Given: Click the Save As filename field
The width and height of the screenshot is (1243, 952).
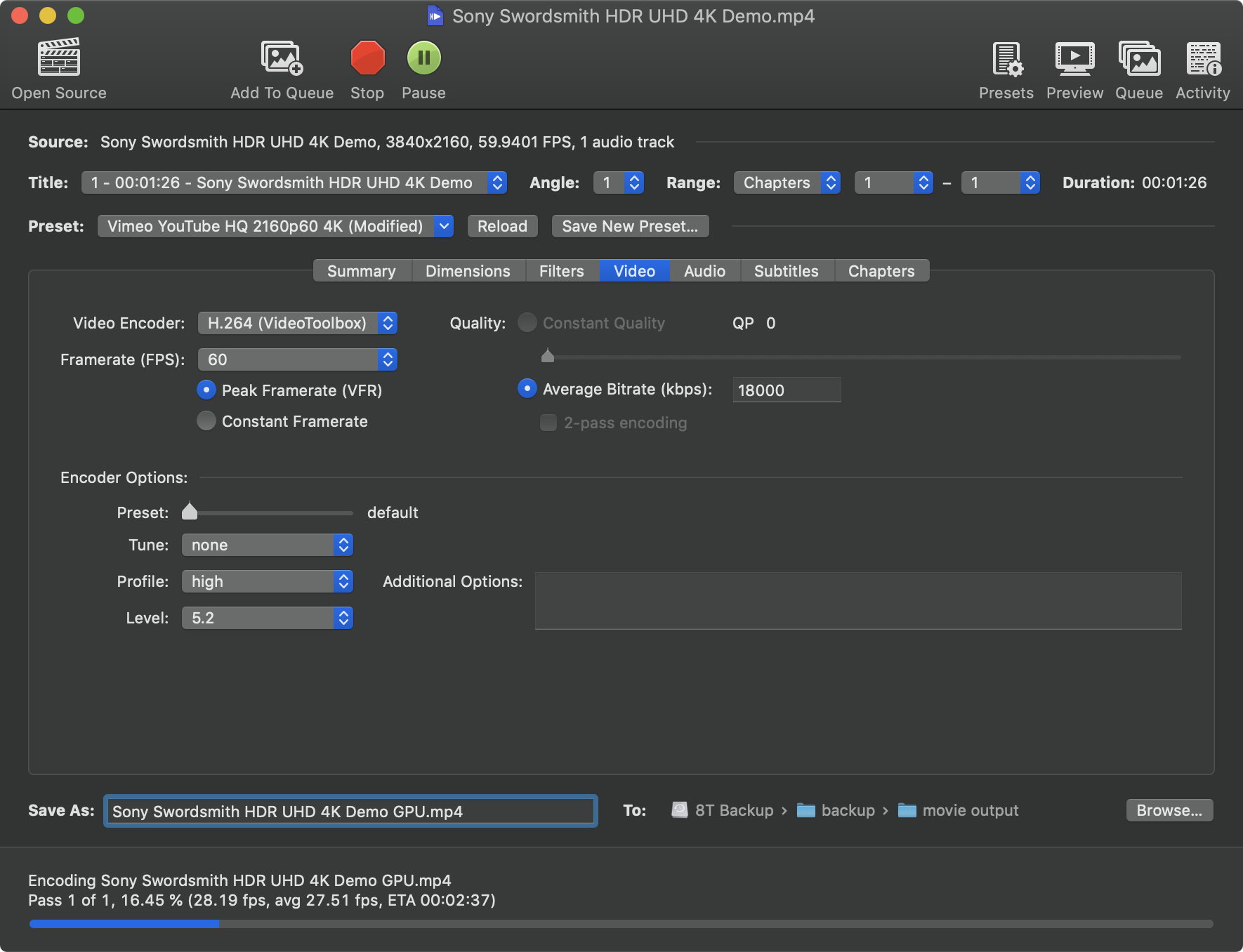Looking at the screenshot, I should click(x=350, y=811).
